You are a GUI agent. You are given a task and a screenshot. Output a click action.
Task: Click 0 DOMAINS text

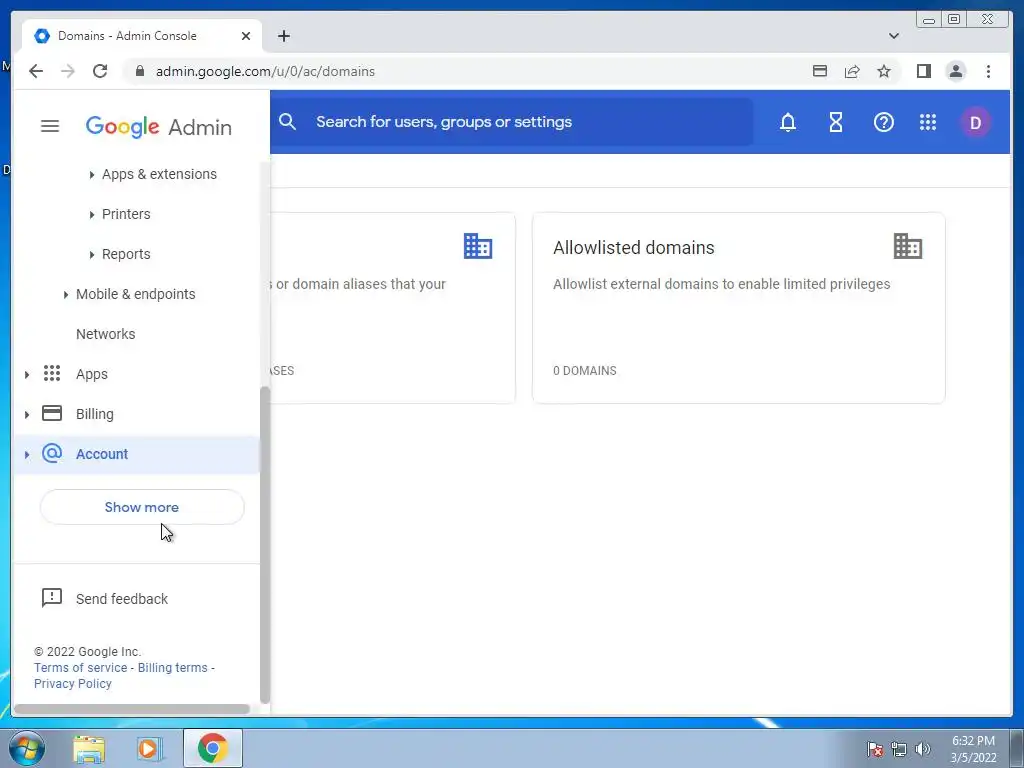point(584,370)
